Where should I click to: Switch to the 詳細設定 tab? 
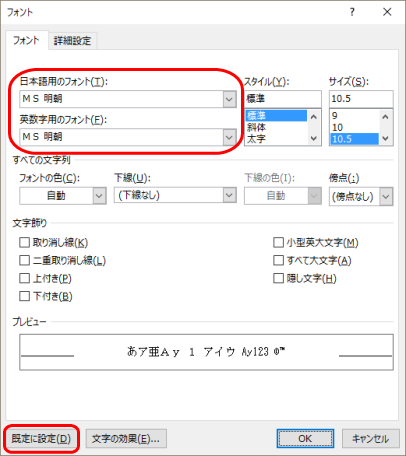point(73,41)
